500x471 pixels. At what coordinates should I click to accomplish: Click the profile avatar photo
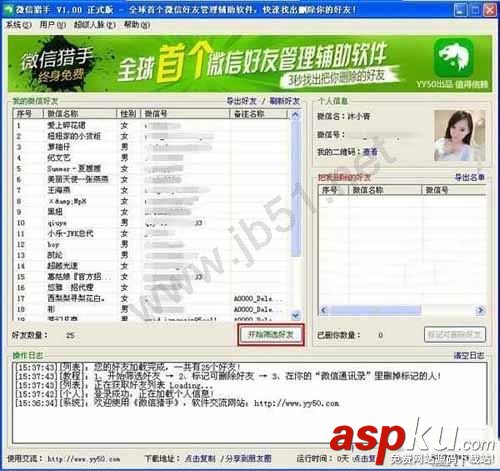point(459,136)
